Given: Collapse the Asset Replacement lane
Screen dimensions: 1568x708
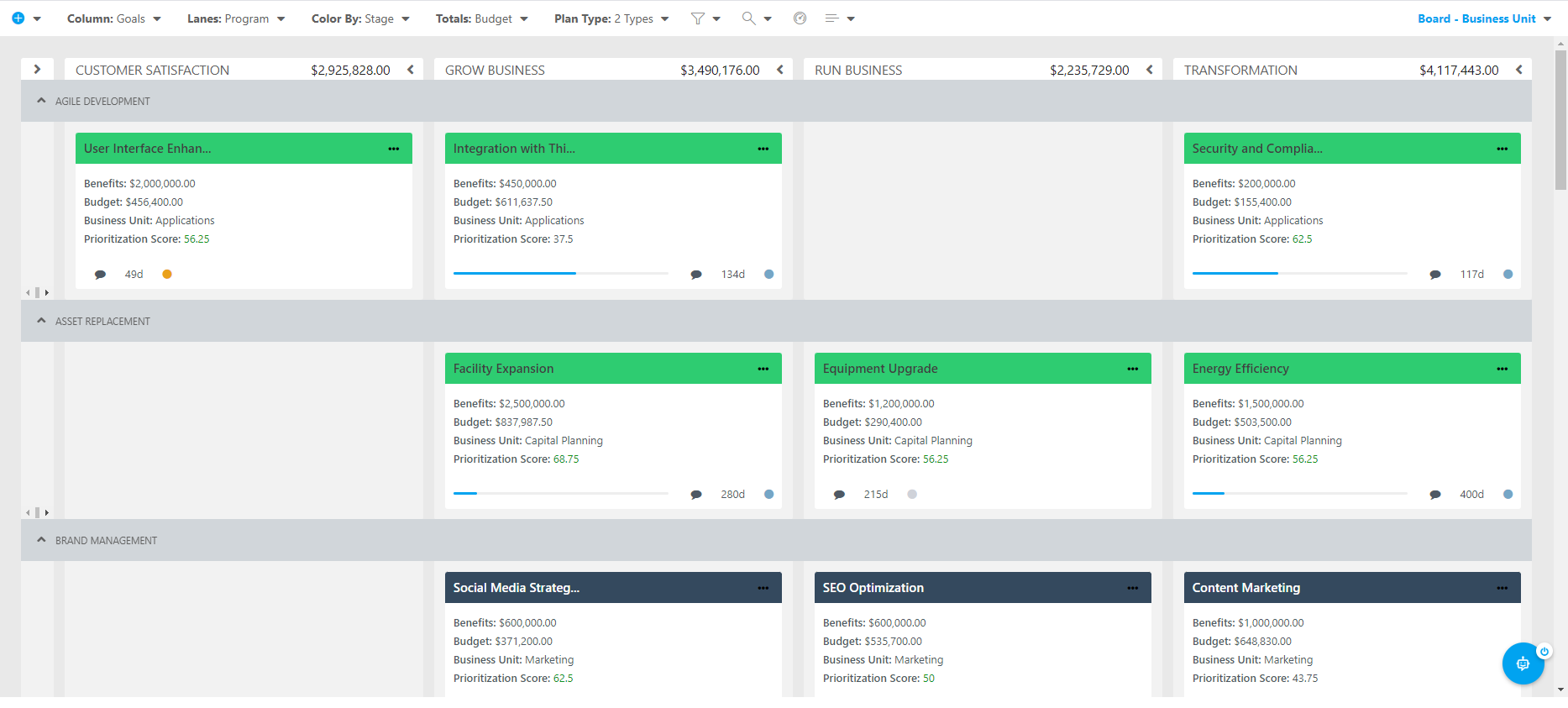Looking at the screenshot, I should point(41,321).
